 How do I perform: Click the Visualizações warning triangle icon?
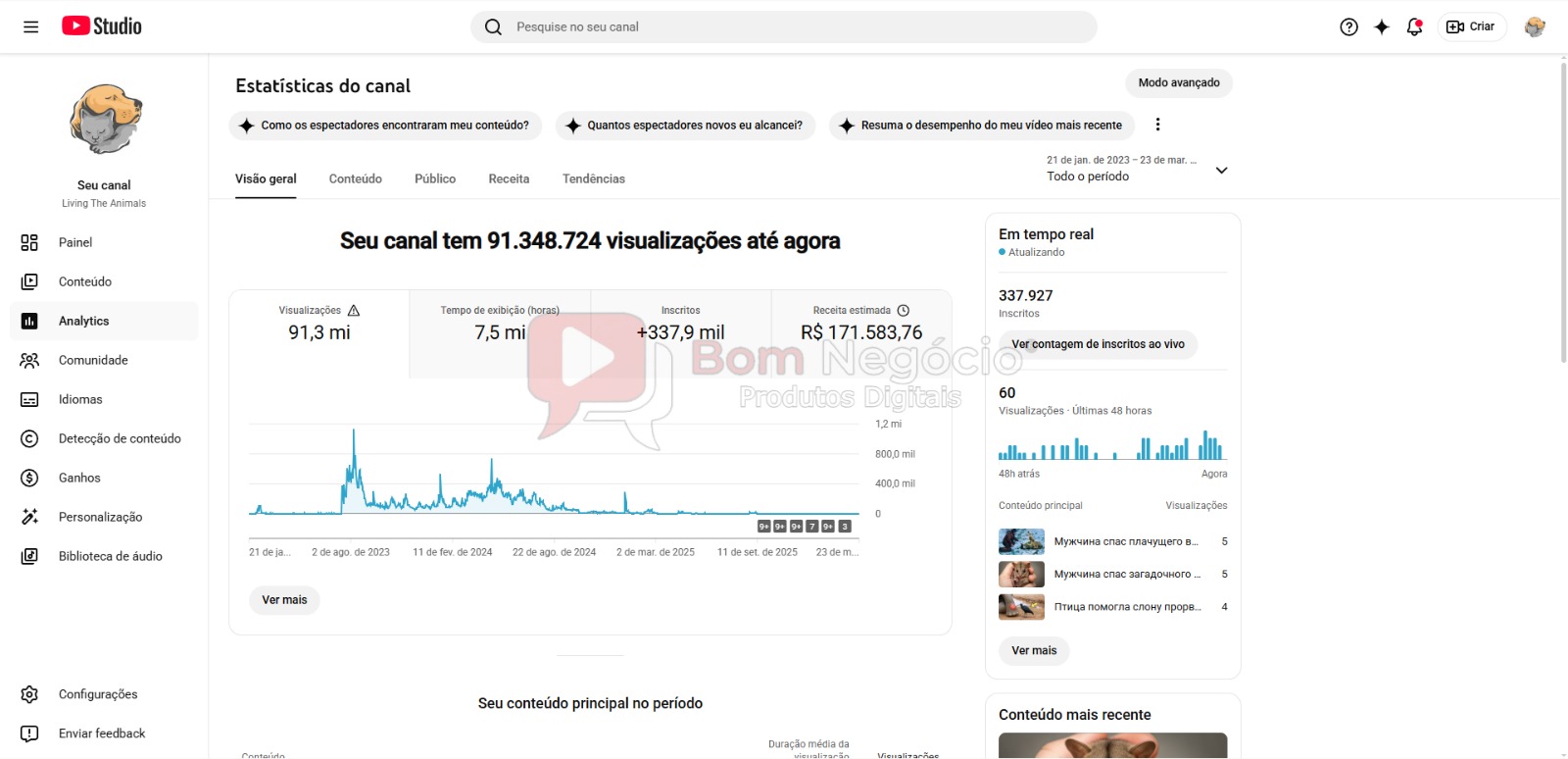(x=354, y=311)
